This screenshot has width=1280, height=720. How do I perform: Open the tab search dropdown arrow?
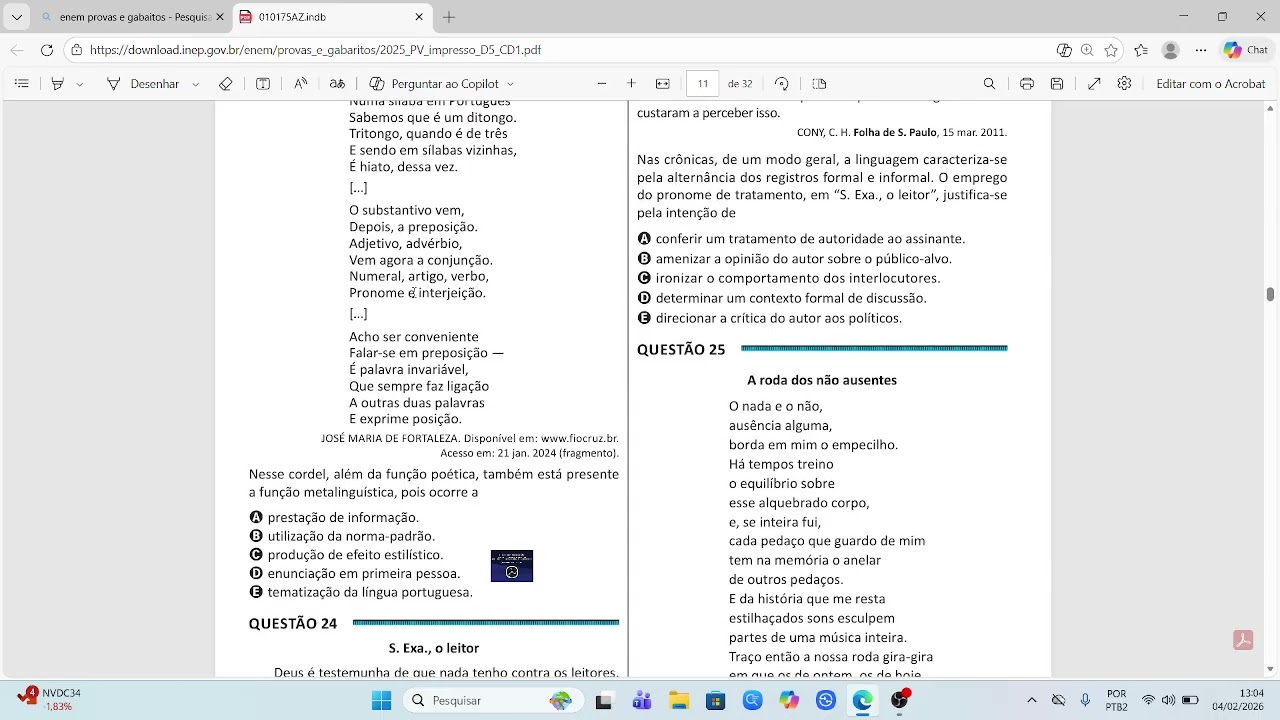(x=17, y=17)
